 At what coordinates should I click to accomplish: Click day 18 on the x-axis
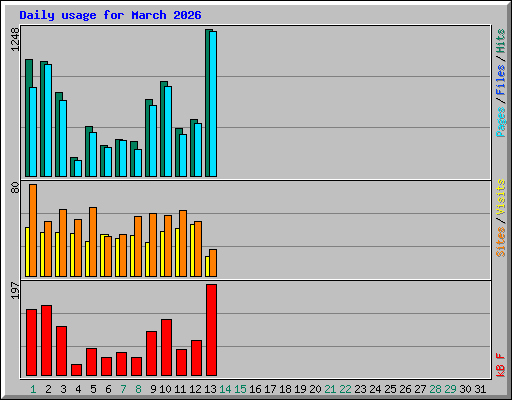click(285, 389)
